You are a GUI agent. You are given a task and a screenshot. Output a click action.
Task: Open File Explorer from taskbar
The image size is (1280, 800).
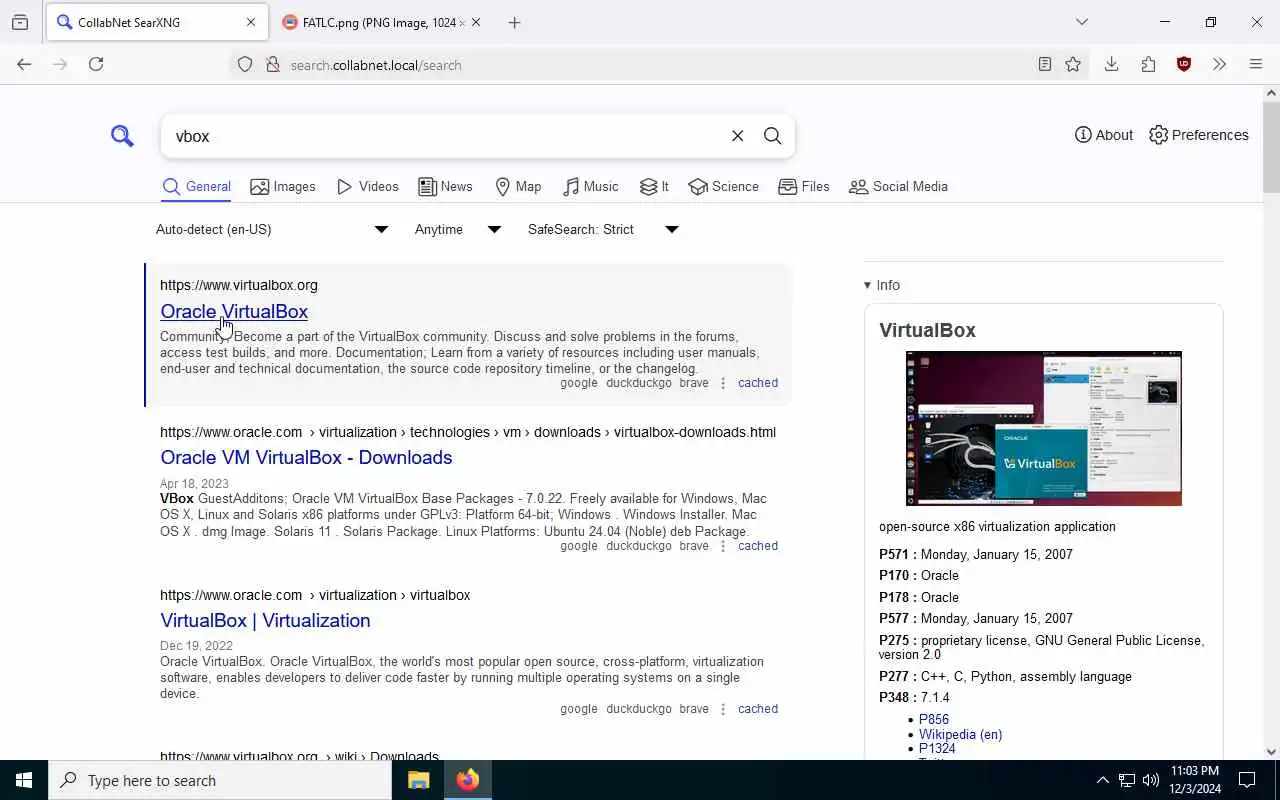(x=418, y=780)
